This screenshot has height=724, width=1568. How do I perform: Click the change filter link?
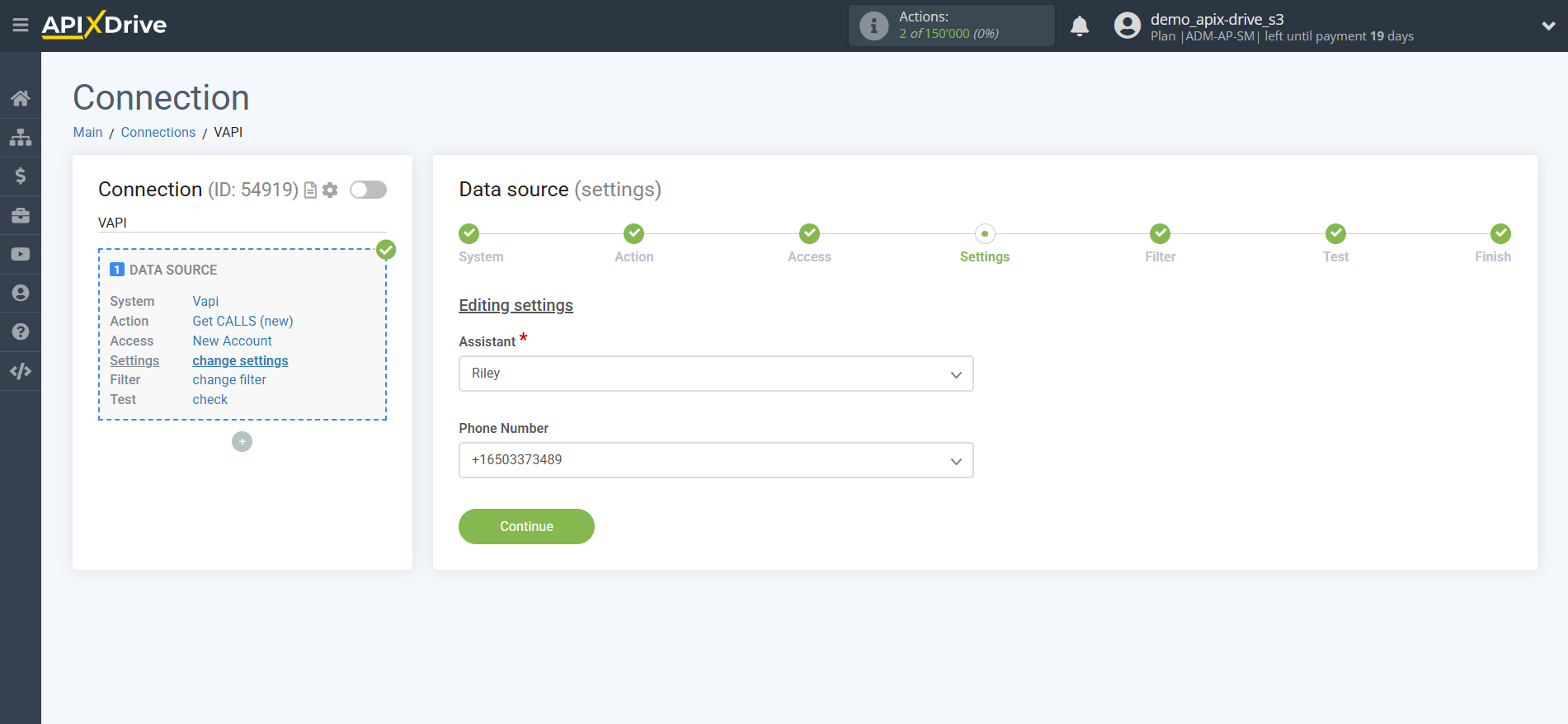click(229, 380)
